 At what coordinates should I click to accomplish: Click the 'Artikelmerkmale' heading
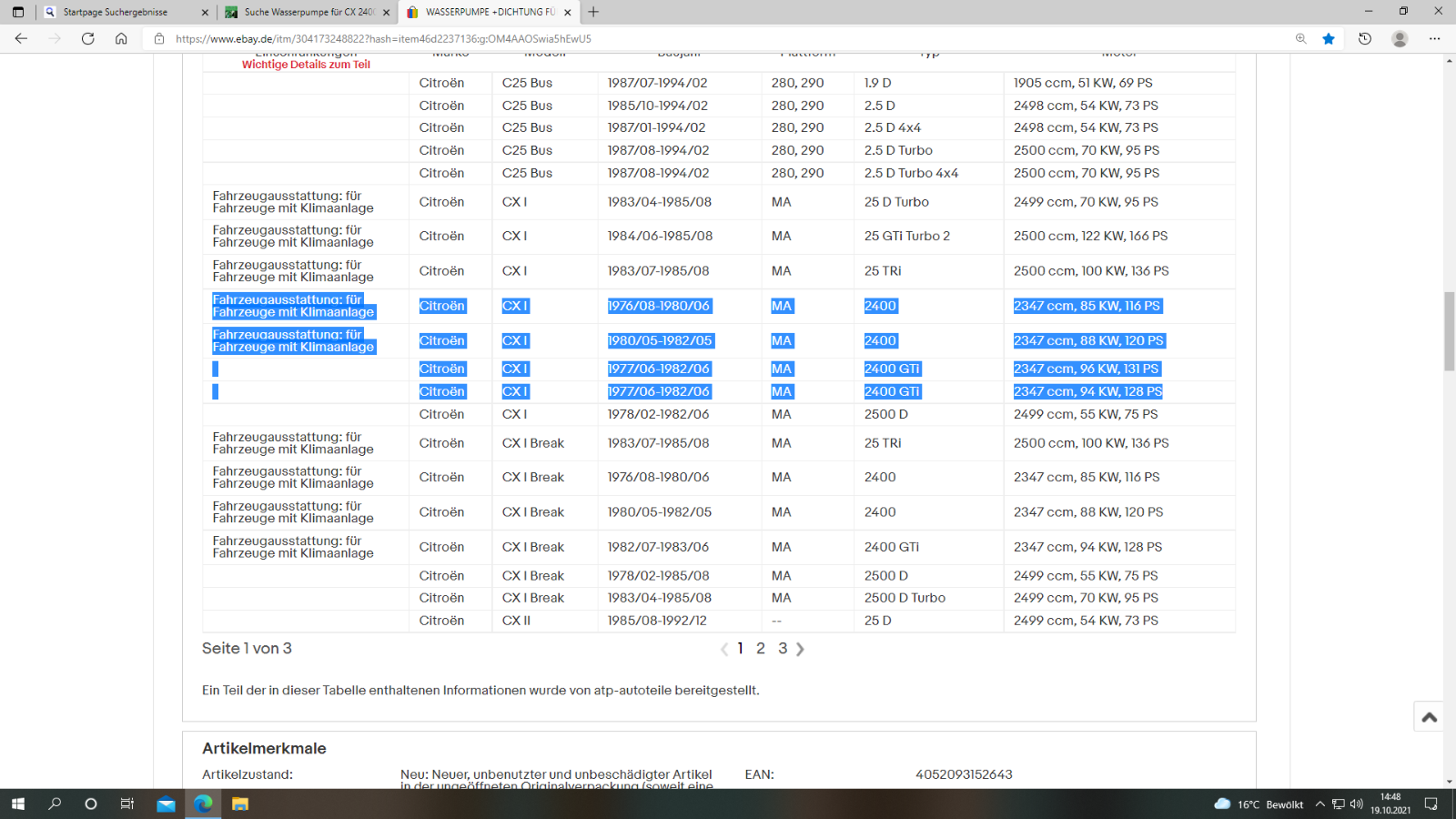(264, 748)
